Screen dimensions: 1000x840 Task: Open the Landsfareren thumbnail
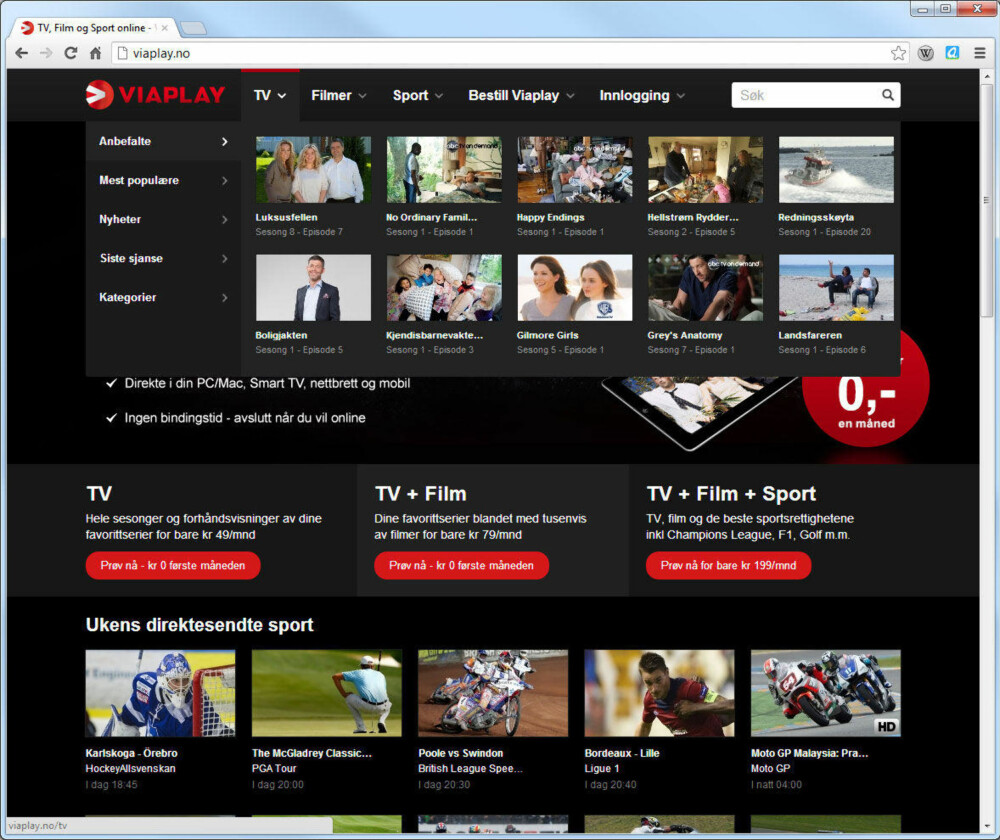coord(836,288)
